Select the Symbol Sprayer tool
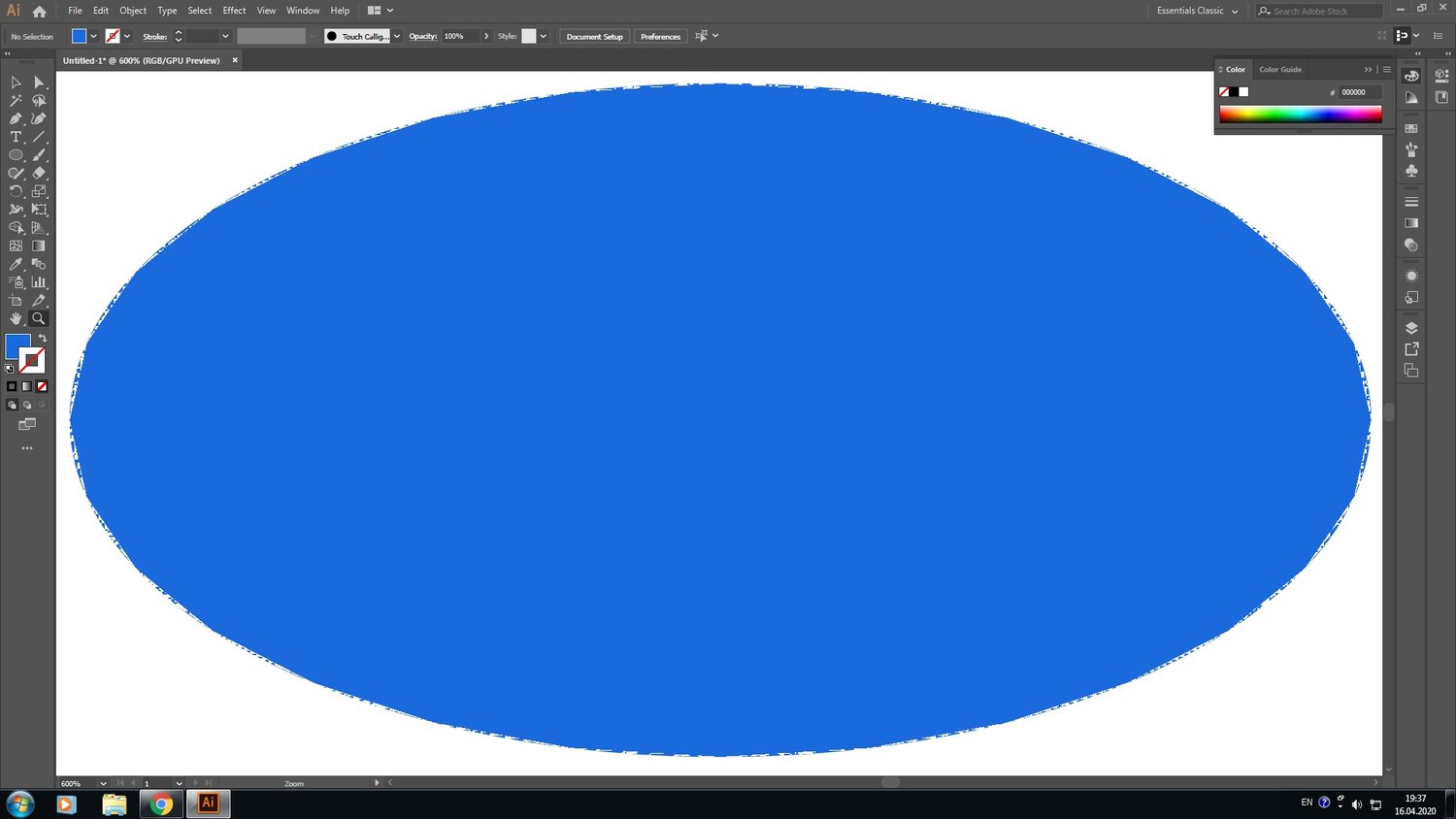Image resolution: width=1456 pixels, height=819 pixels. click(16, 282)
